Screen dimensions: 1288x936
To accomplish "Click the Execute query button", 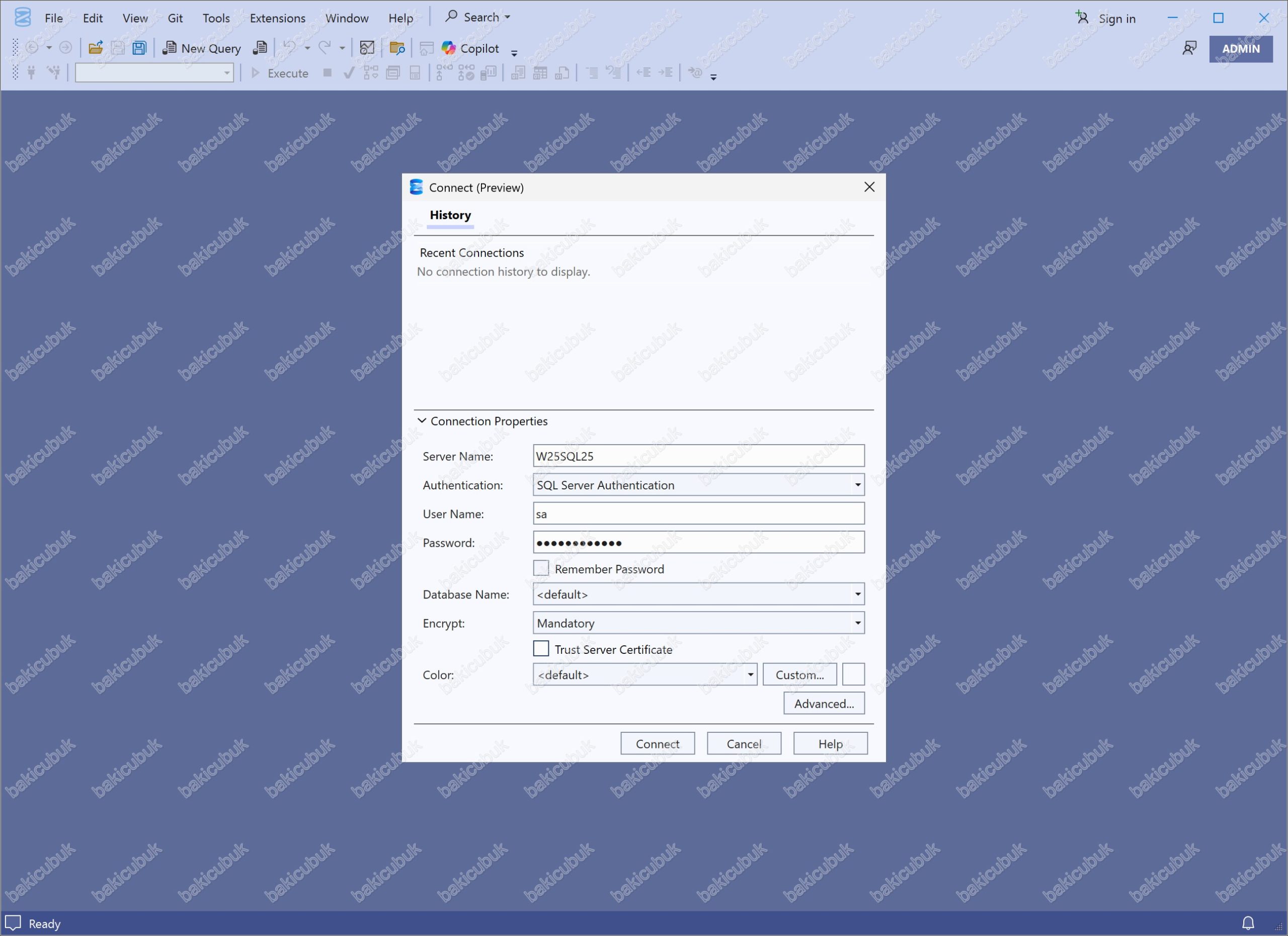I will [279, 73].
